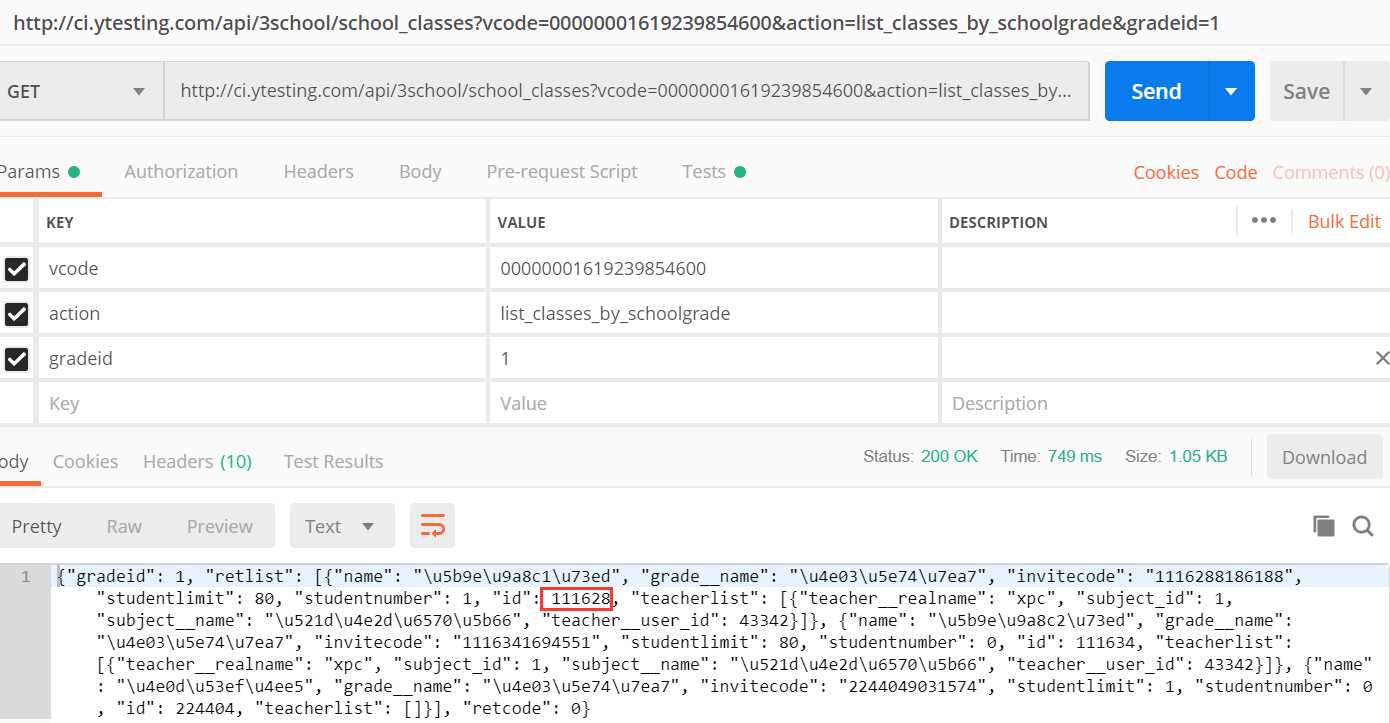Open the request Headers tab
This screenshot has height=723, width=1390.
[318, 171]
